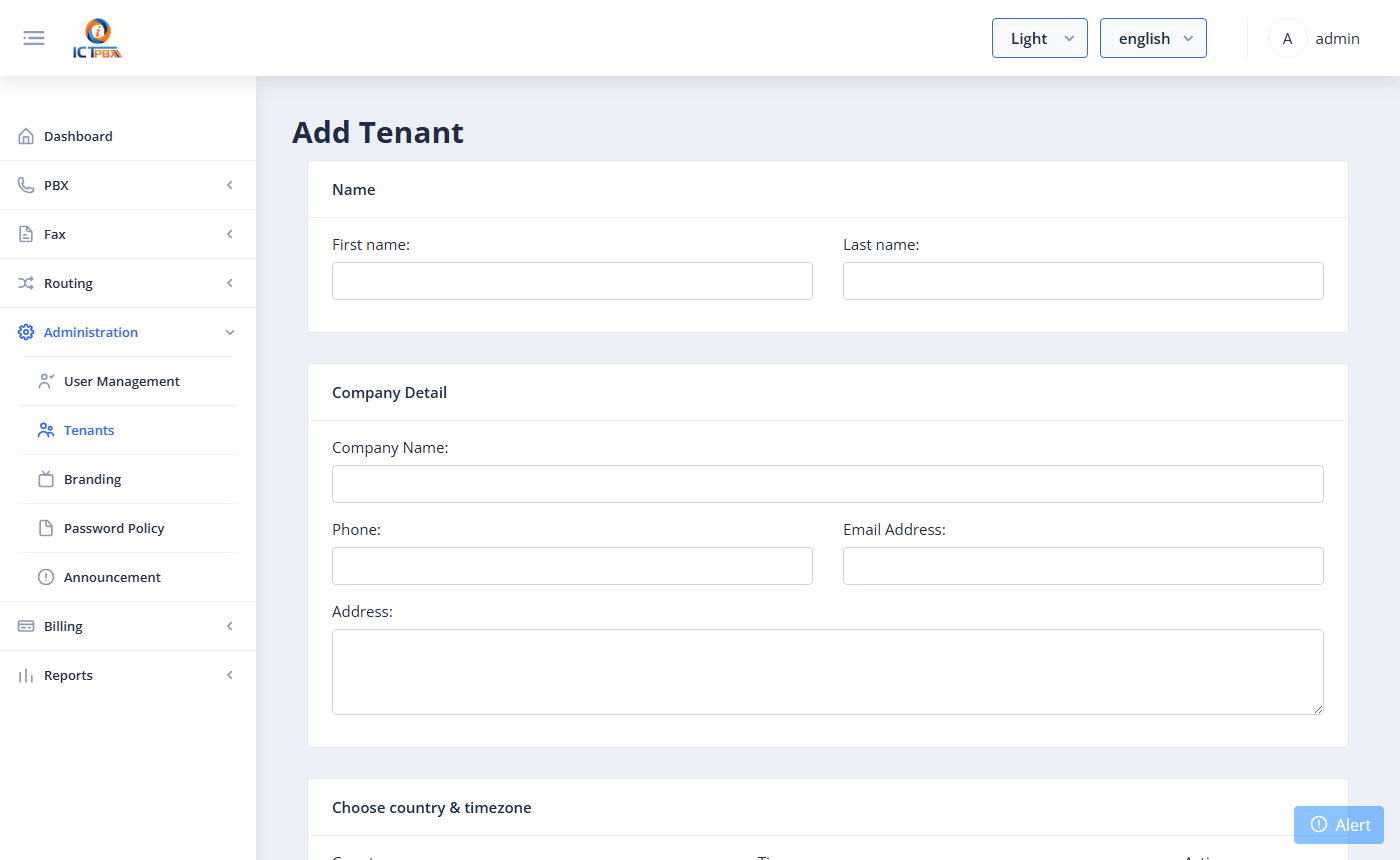Click the Branding TV icon
This screenshot has width=1400, height=860.
46,479
